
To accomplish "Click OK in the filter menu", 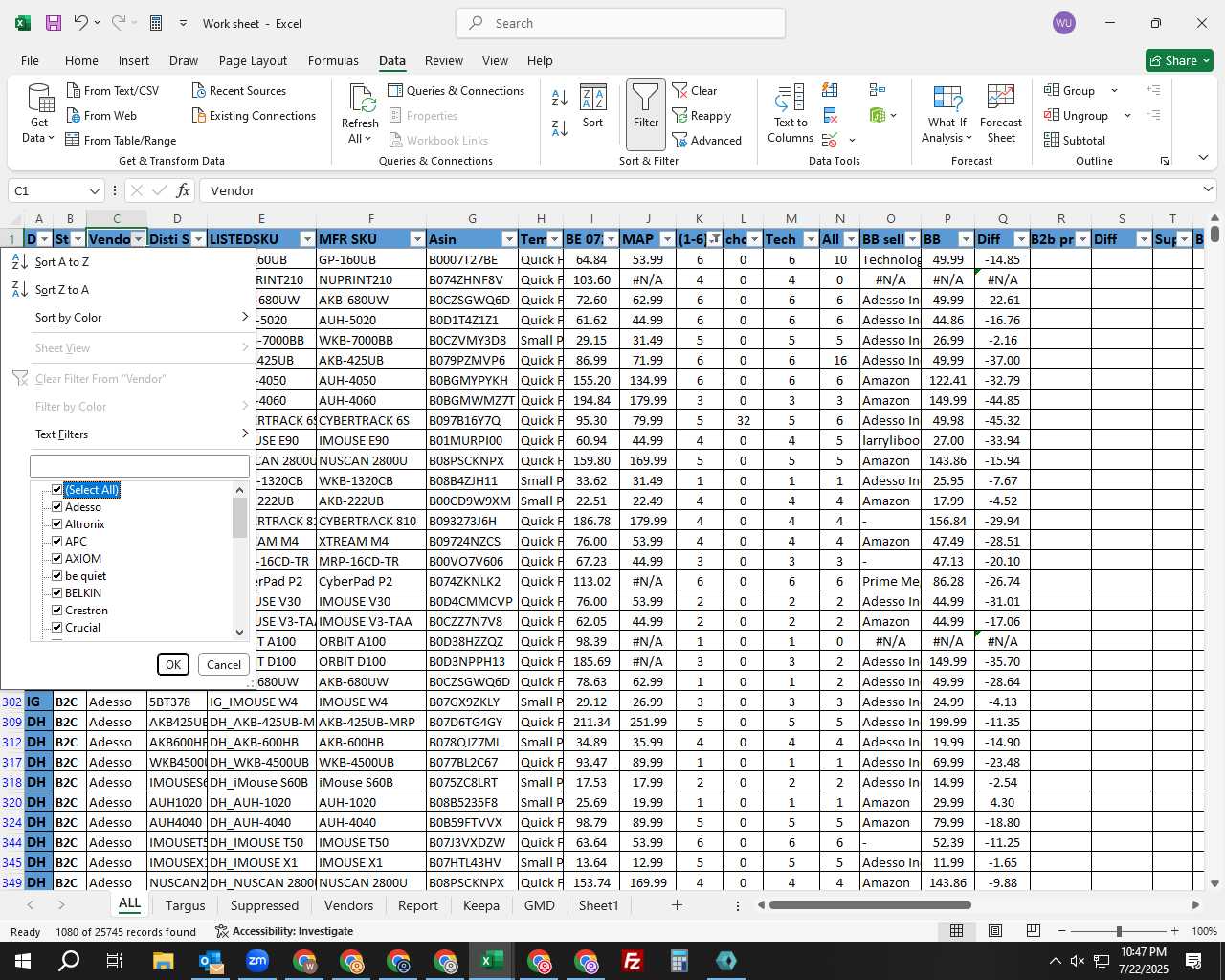I will 173,665.
